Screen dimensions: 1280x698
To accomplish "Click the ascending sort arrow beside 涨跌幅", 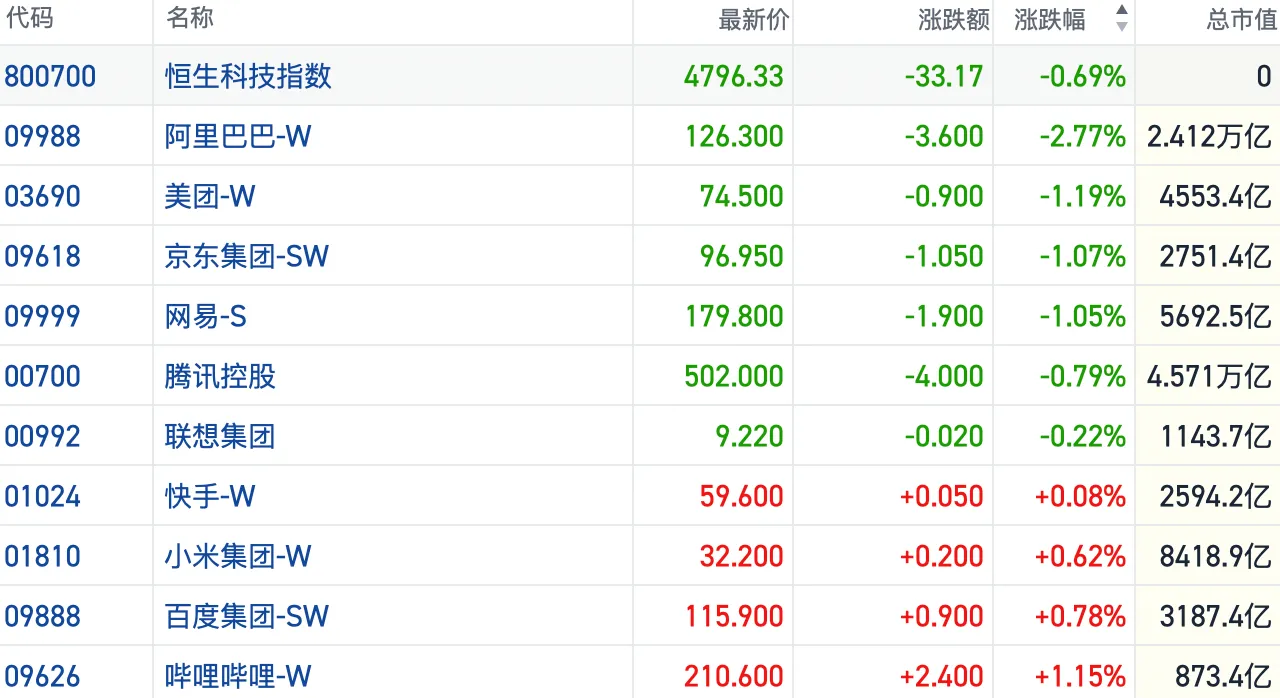I will point(1121,11).
